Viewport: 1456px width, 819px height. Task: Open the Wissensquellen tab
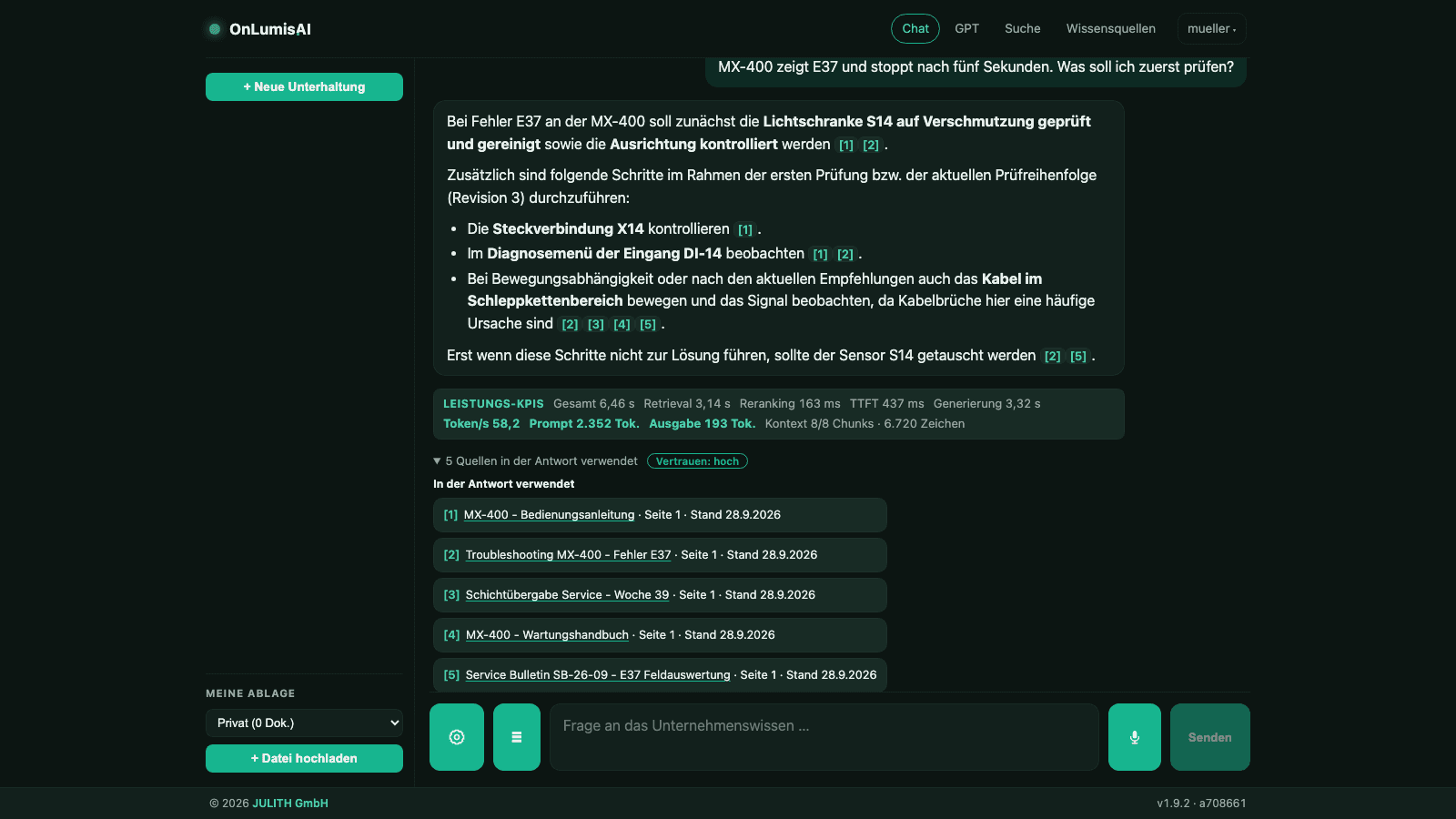pyautogui.click(x=1111, y=28)
